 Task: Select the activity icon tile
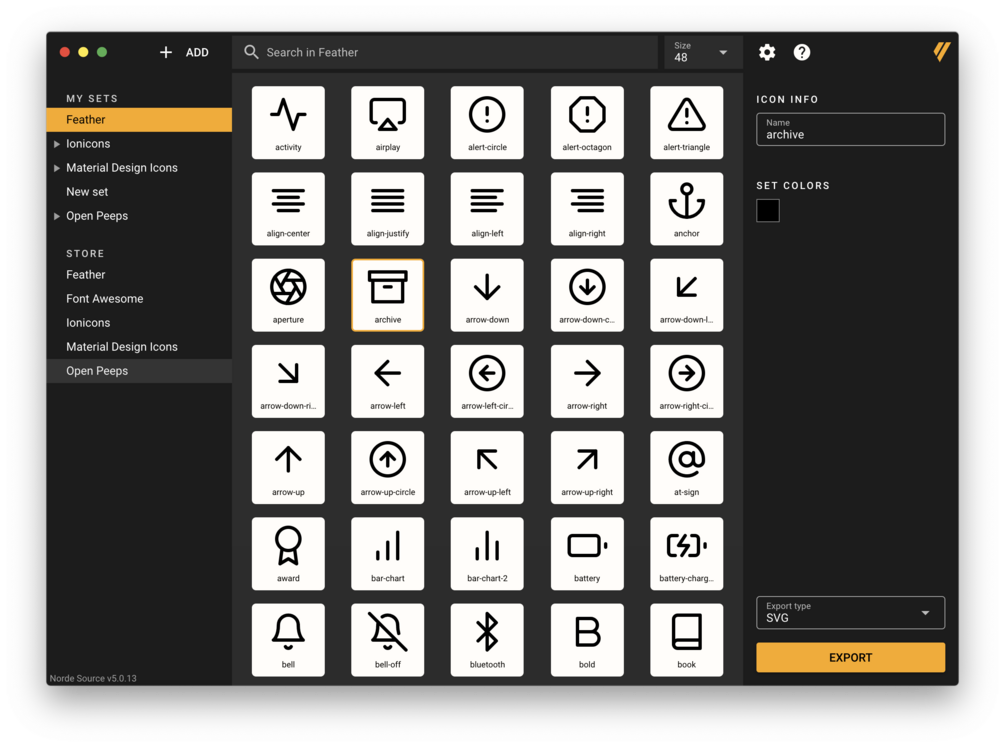288,122
